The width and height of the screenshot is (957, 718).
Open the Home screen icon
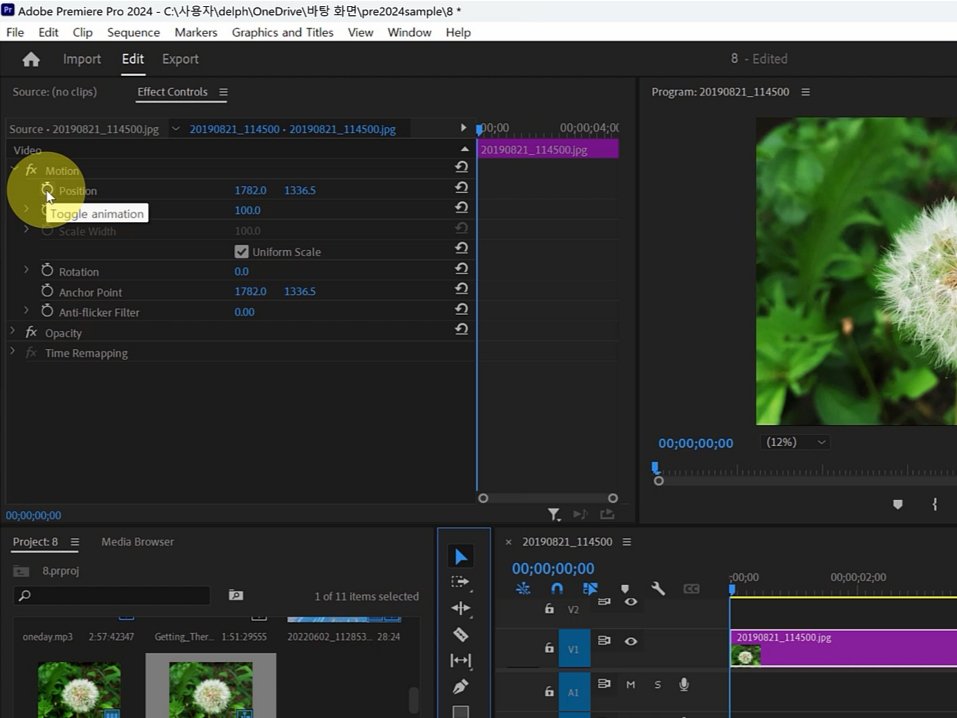pos(31,59)
